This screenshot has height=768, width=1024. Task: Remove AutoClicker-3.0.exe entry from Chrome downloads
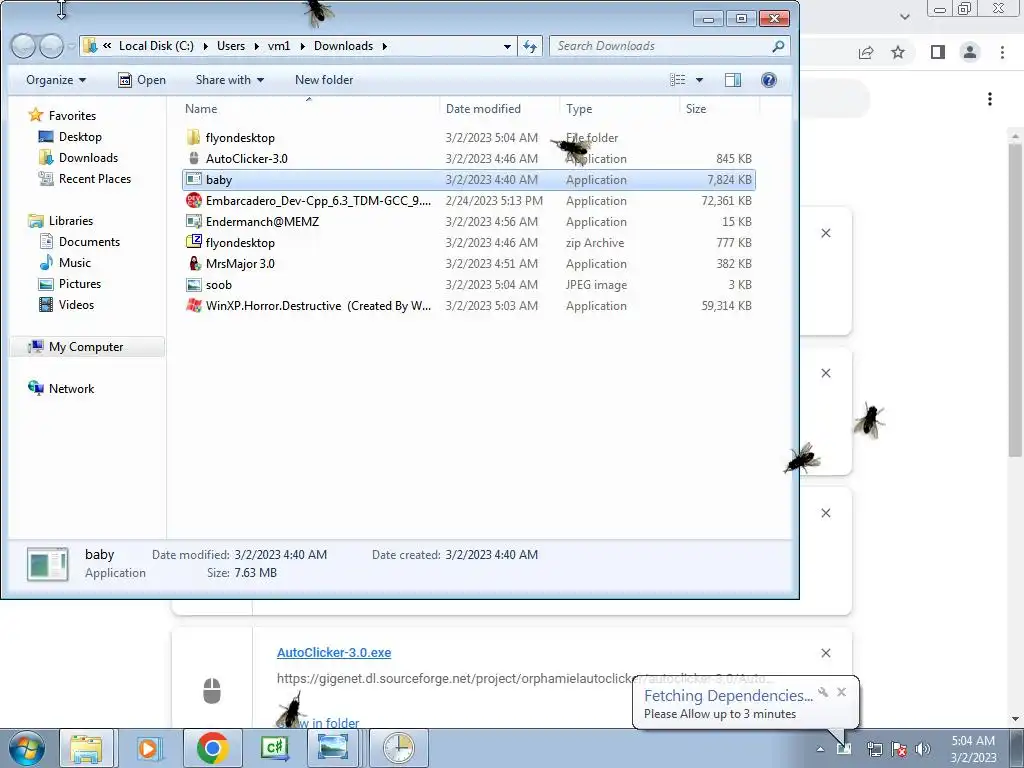tap(825, 653)
